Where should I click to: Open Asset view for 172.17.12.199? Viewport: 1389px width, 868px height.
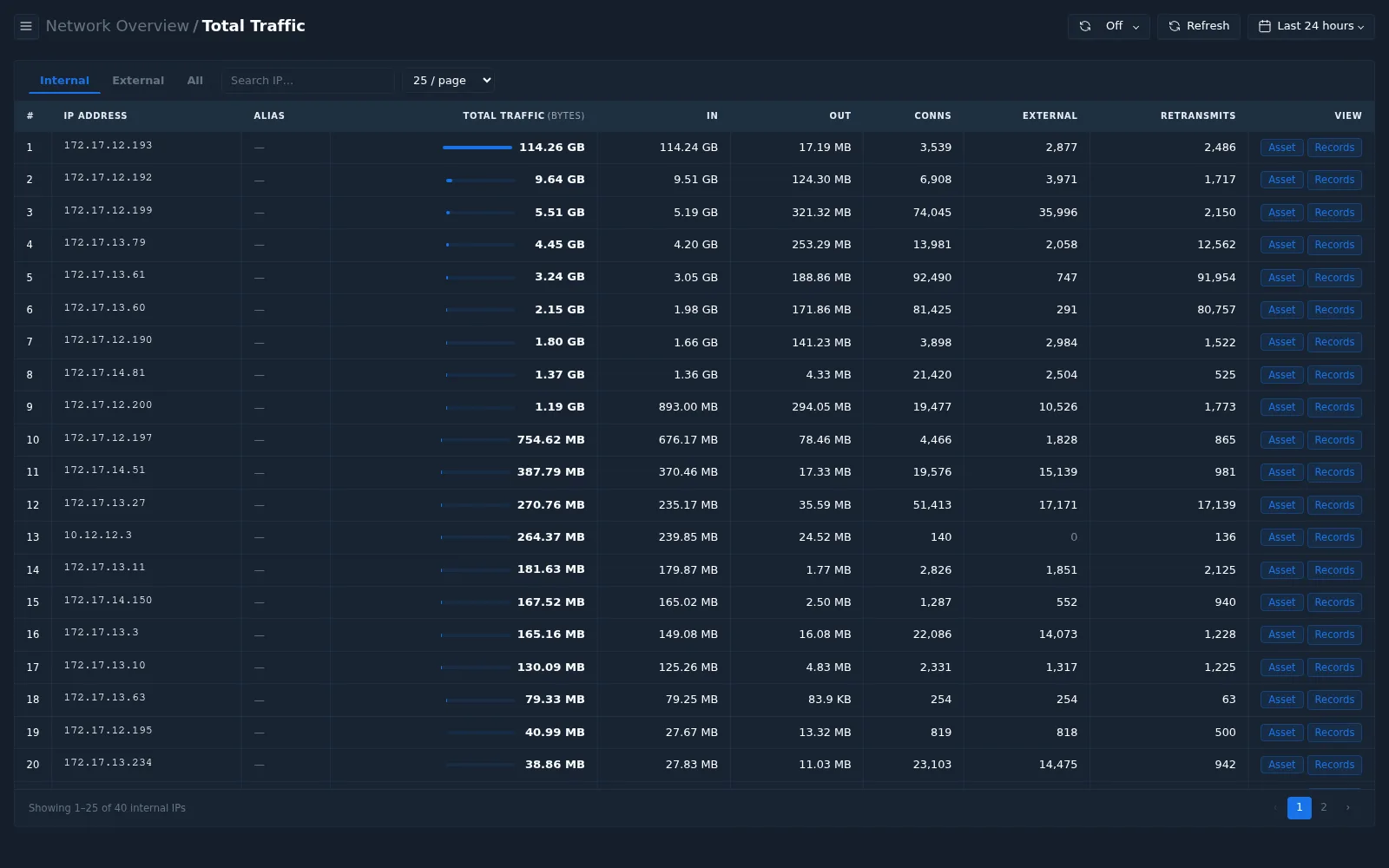tap(1281, 213)
